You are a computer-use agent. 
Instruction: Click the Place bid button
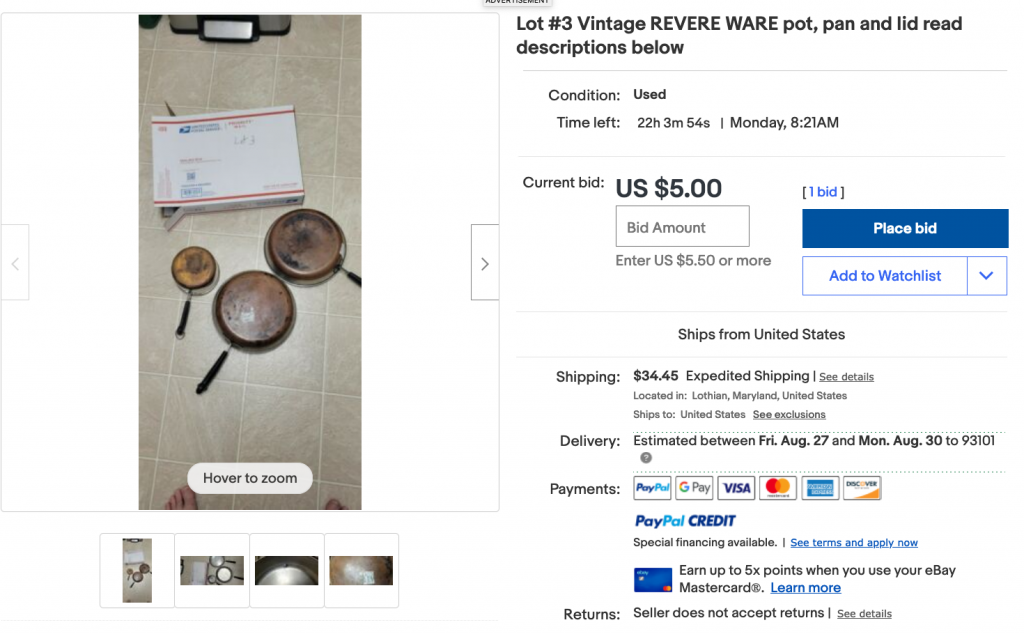(x=904, y=228)
